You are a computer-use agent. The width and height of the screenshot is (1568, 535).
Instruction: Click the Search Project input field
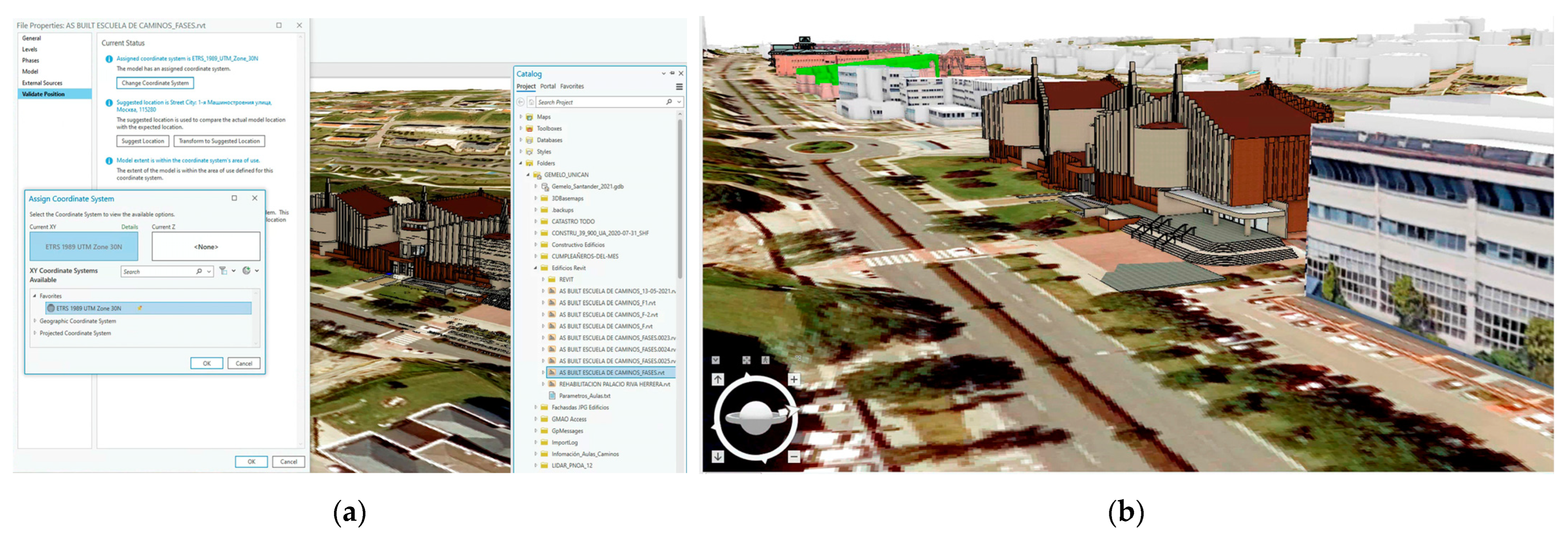point(599,102)
